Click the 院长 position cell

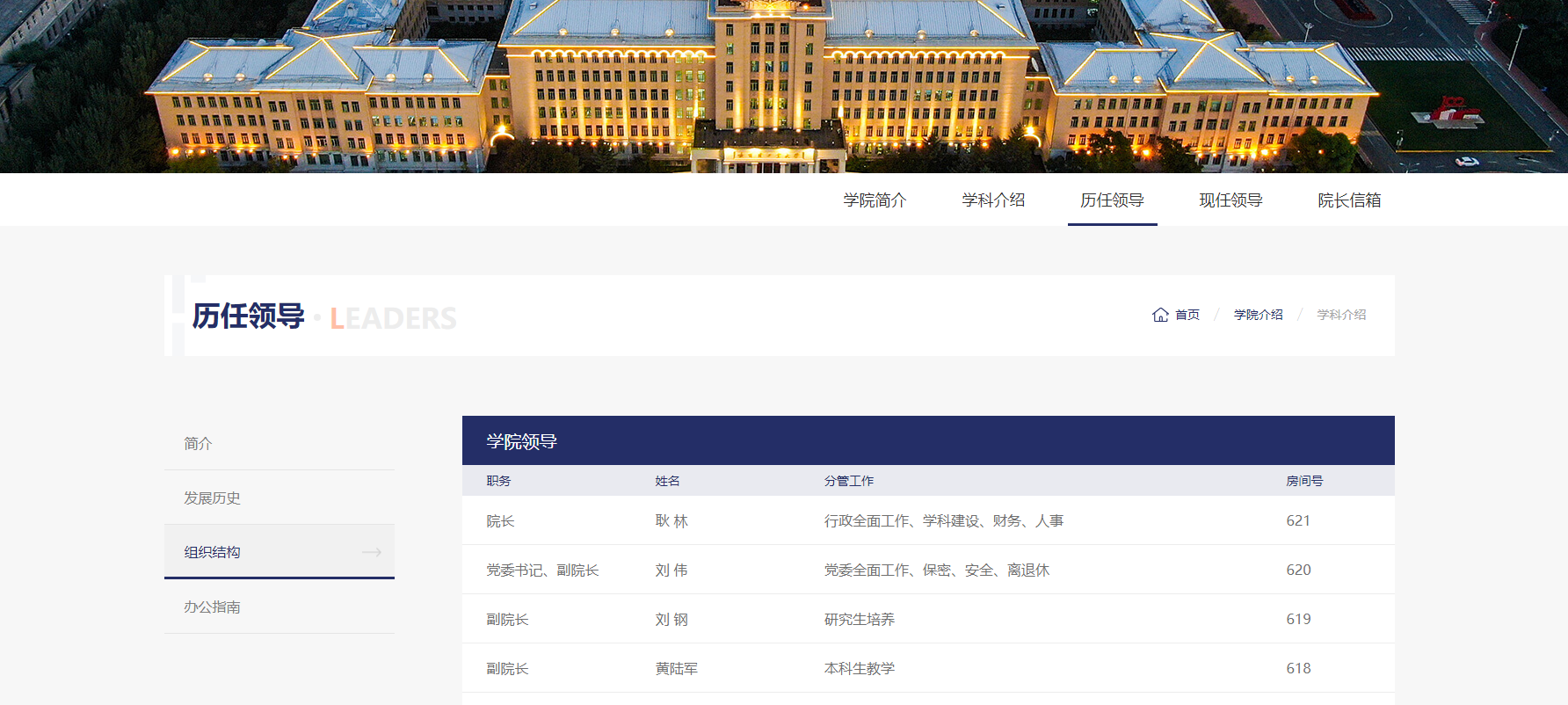pos(500,521)
